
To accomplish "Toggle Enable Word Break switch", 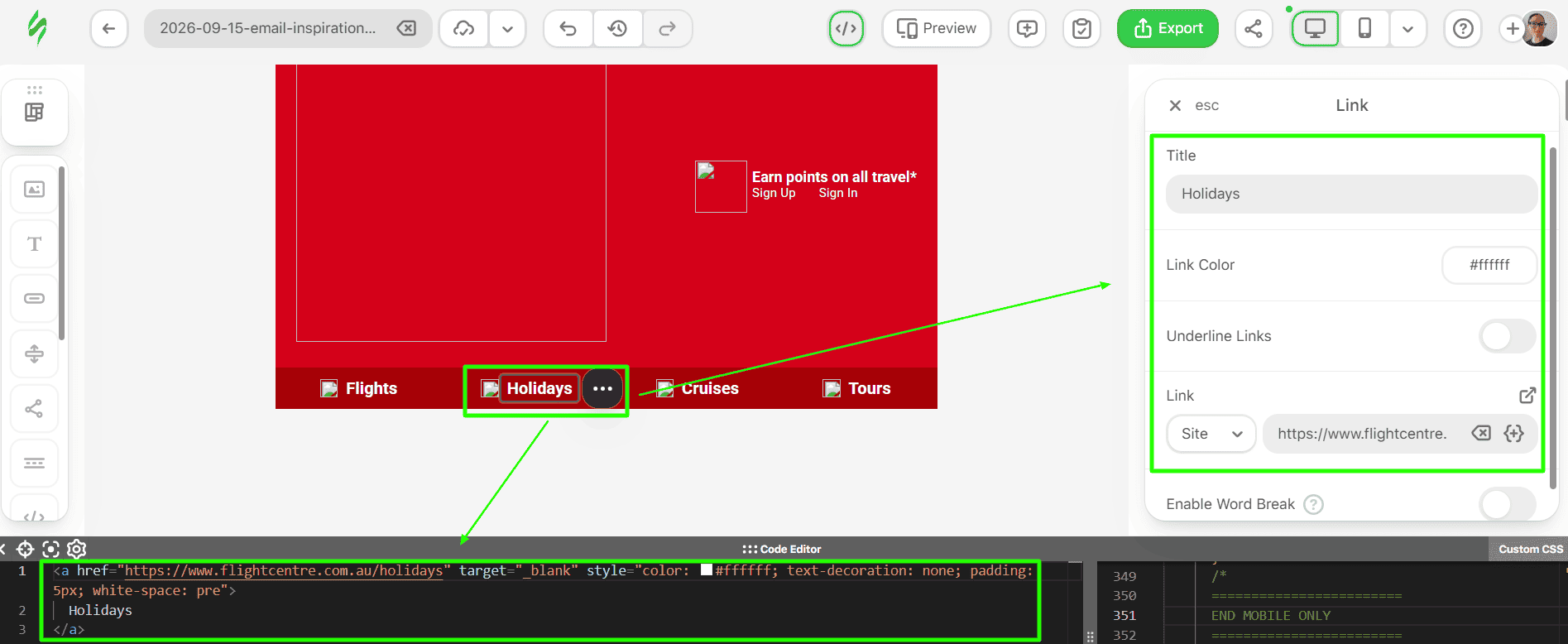I will point(1507,504).
